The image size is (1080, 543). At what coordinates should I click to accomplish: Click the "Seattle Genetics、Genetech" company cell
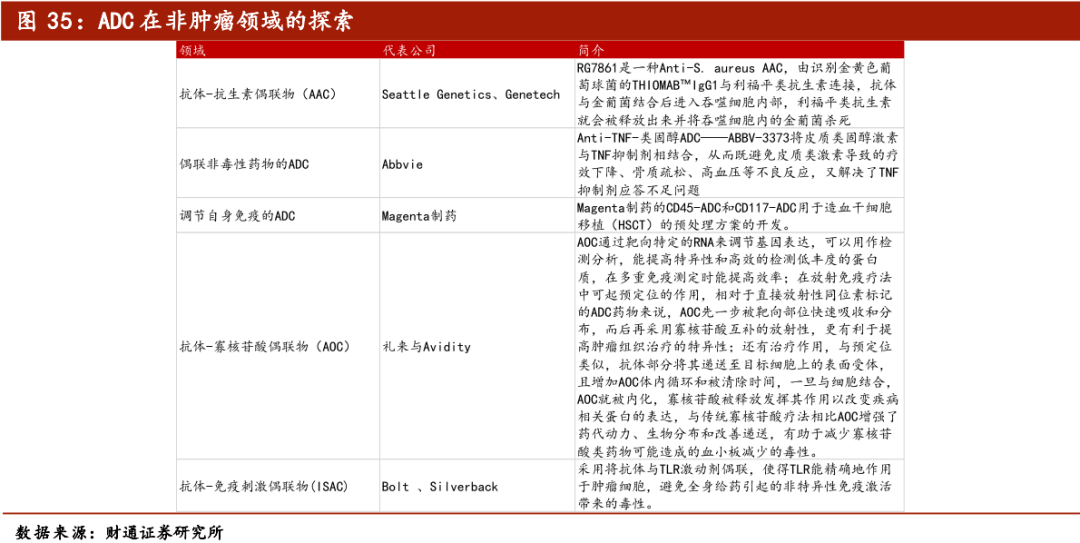(x=470, y=94)
